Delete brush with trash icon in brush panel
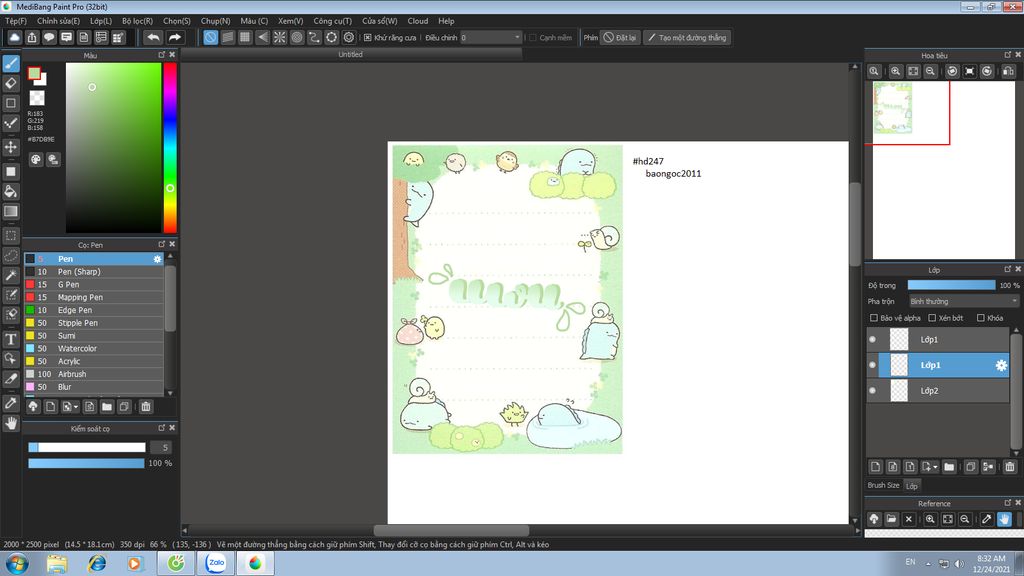The width and height of the screenshot is (1024, 576). [x=146, y=406]
